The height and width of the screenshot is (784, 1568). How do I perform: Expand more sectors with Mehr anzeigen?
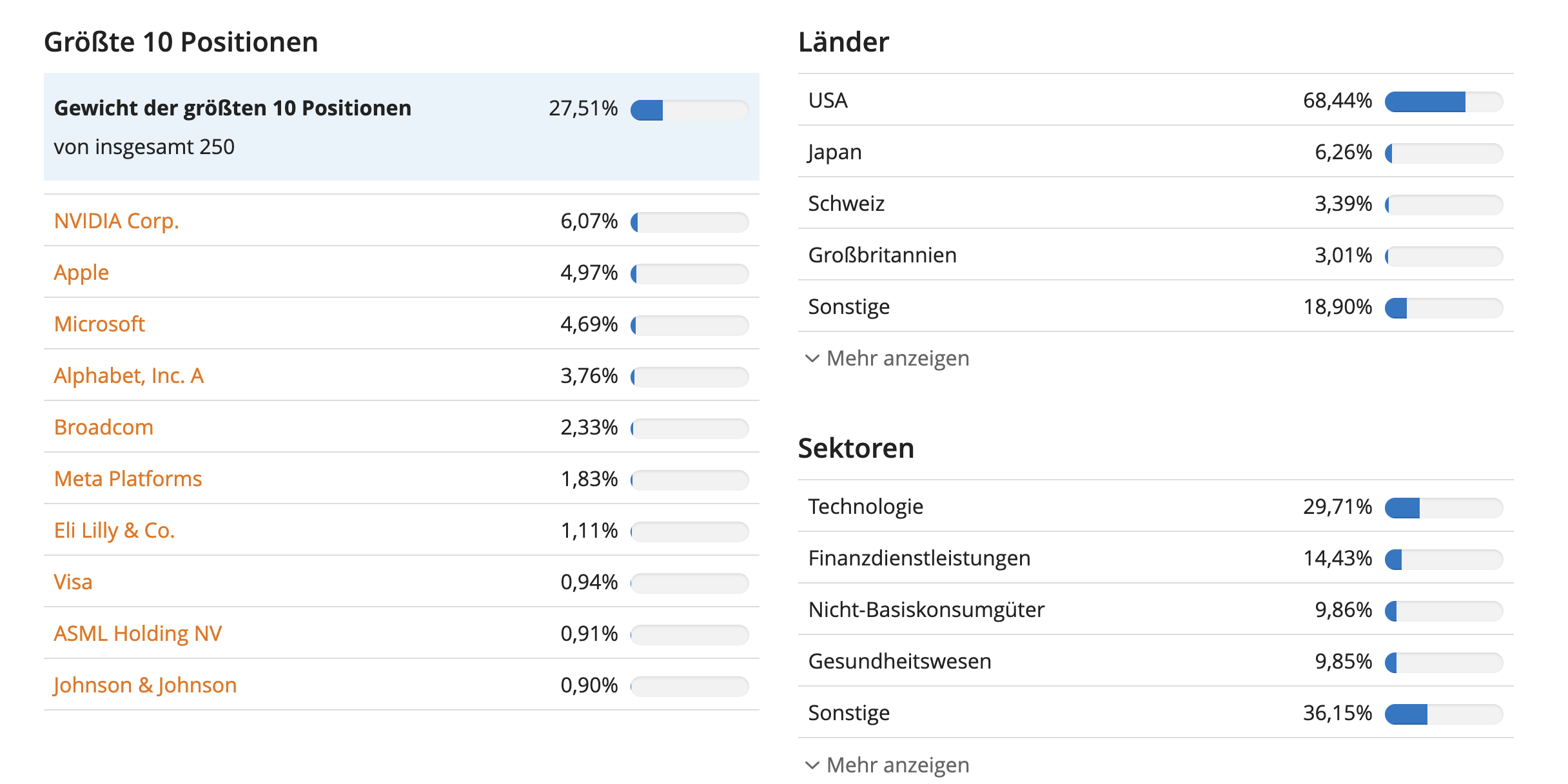[x=897, y=765]
